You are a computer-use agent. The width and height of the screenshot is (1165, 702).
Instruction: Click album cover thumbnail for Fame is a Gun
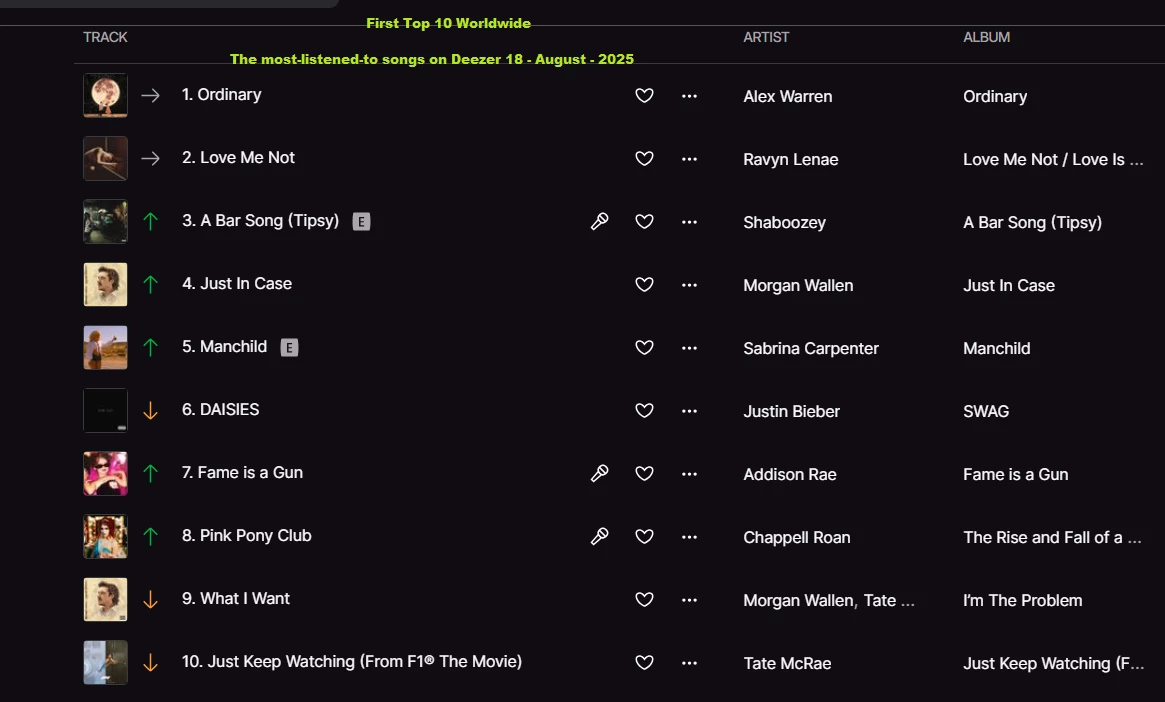pos(105,474)
